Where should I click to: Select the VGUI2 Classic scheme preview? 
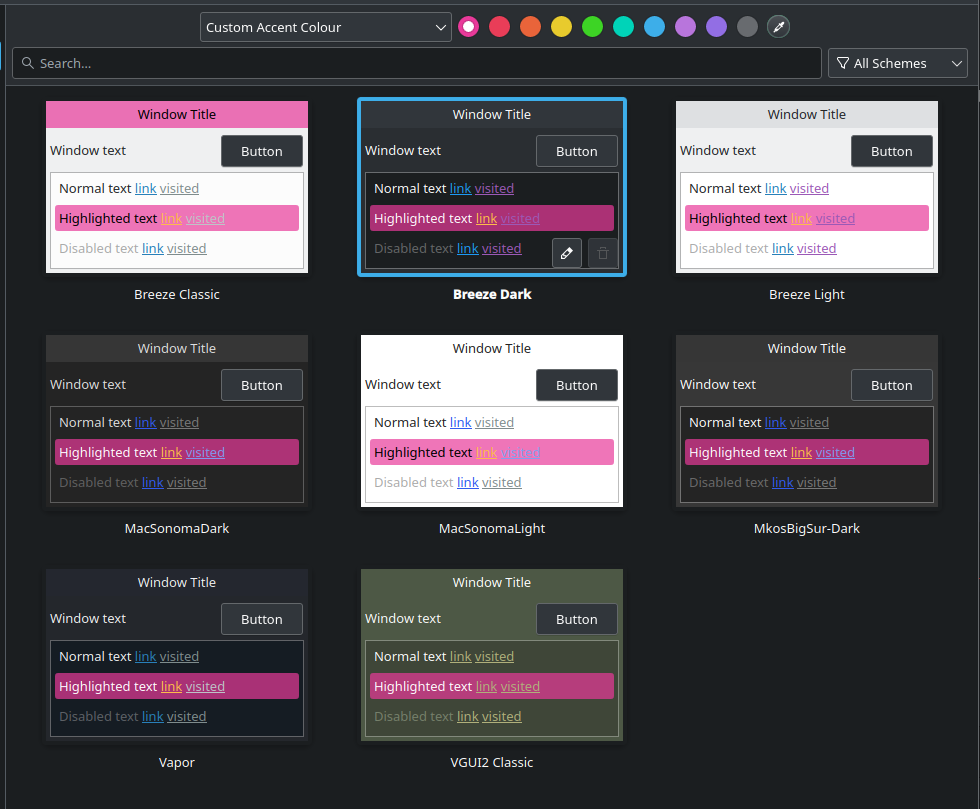pyautogui.click(x=492, y=655)
